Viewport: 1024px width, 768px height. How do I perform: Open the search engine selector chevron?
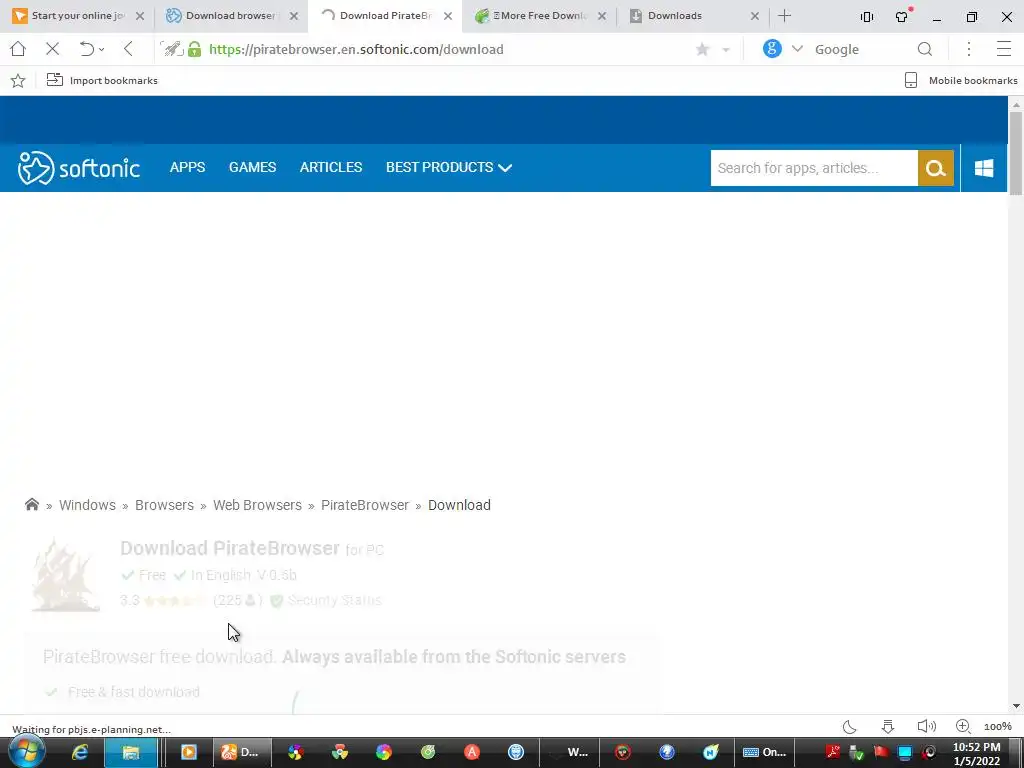[797, 49]
